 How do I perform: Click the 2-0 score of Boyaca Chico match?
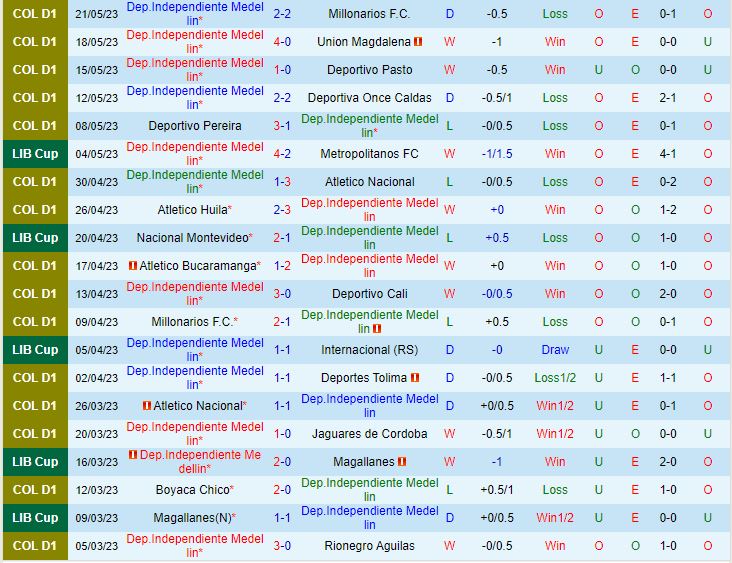pos(282,490)
